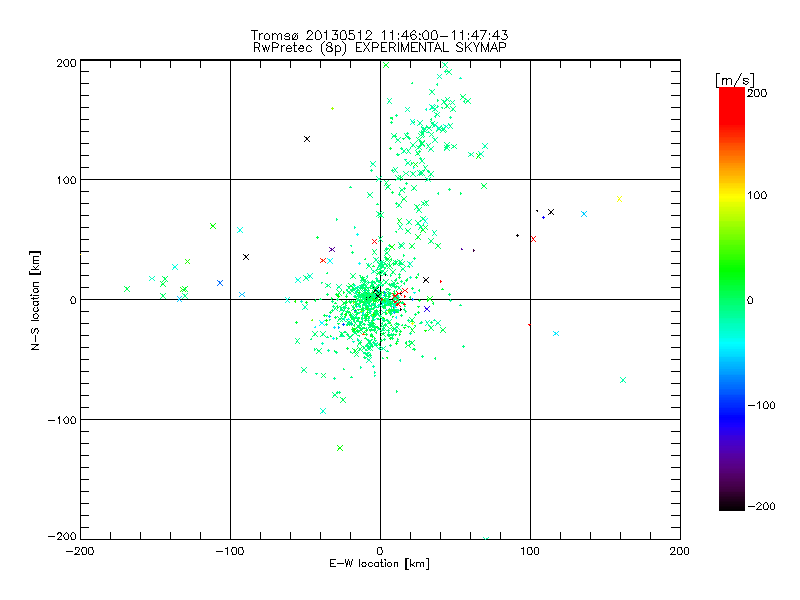Image resolution: width=800 pixels, height=600 pixels.
Task: Click the green X marker below the -100 km gridline
Action: tap(340, 448)
